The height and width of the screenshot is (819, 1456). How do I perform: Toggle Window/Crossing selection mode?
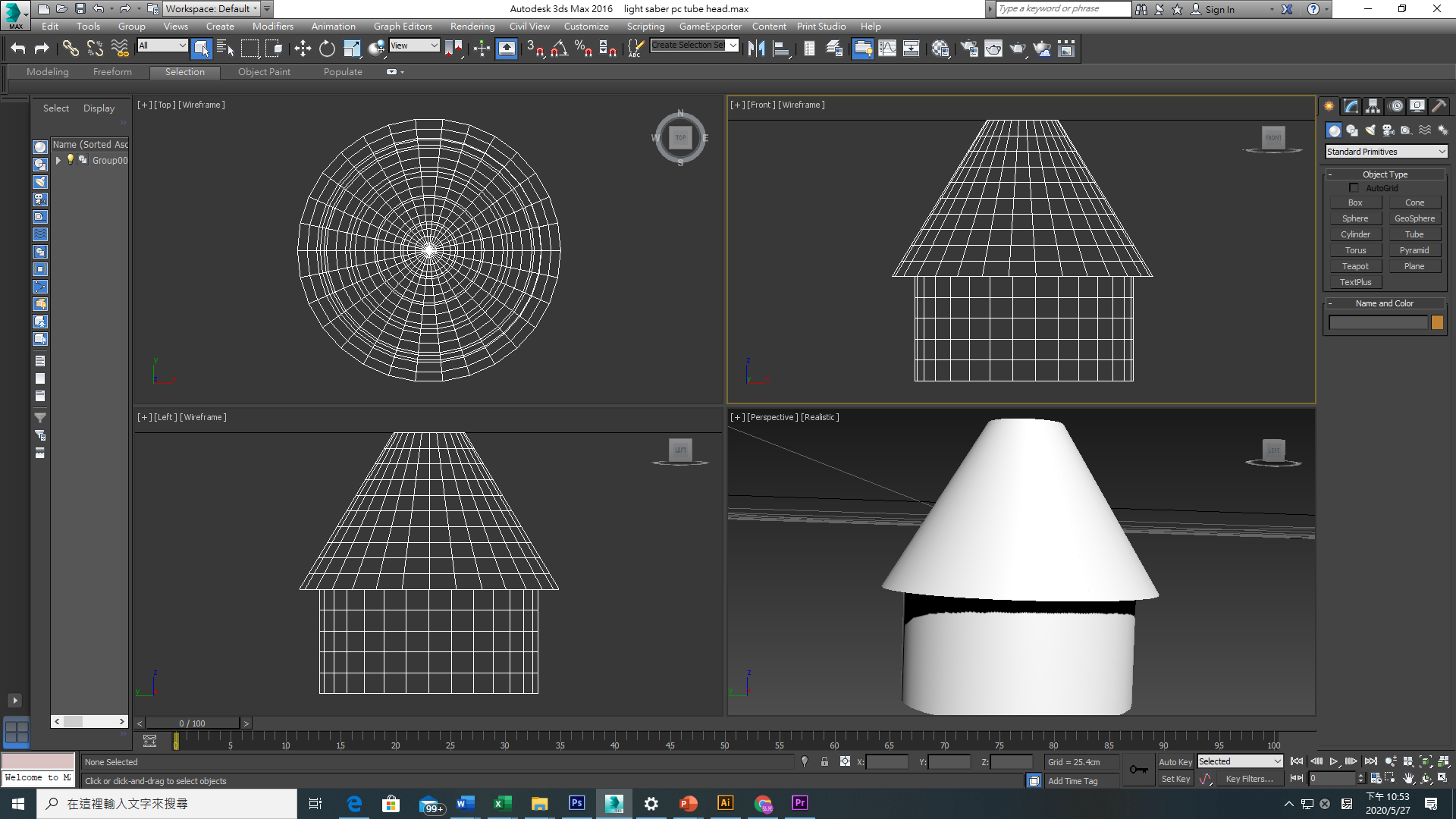pos(274,49)
